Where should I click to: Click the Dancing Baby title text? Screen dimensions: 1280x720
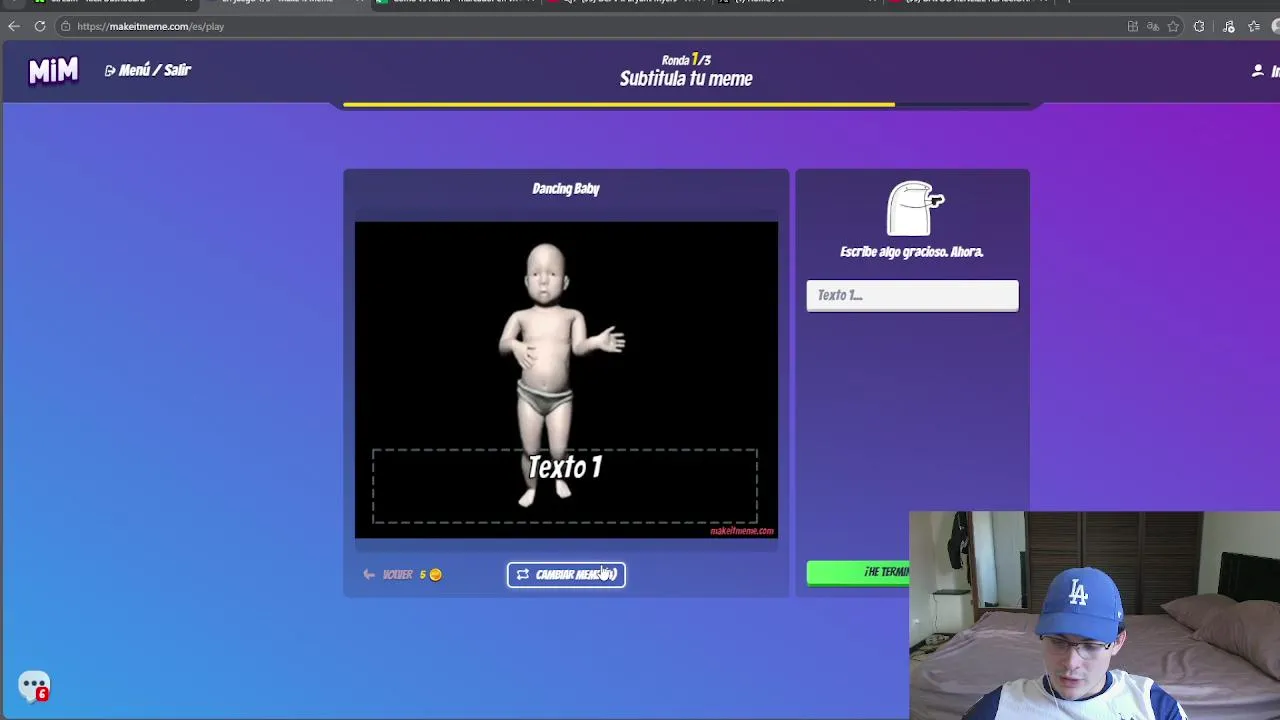coord(566,188)
